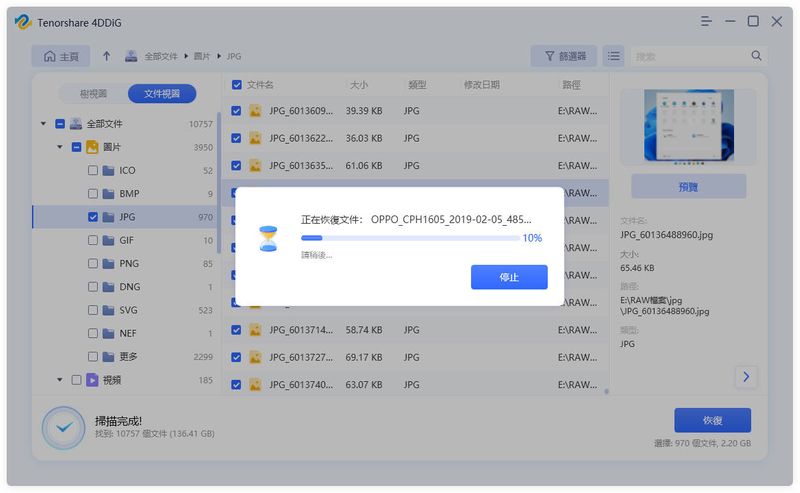Click the GIF folder icon
Screen dimensions: 800x493
[x=108, y=240]
